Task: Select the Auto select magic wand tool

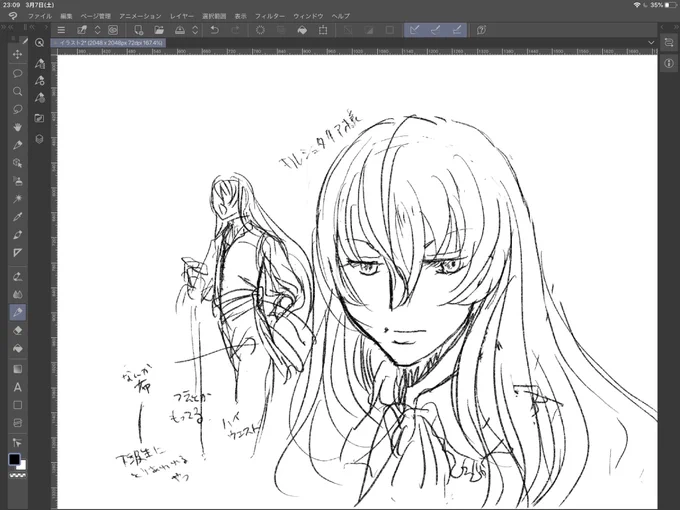Action: pyautogui.click(x=17, y=199)
